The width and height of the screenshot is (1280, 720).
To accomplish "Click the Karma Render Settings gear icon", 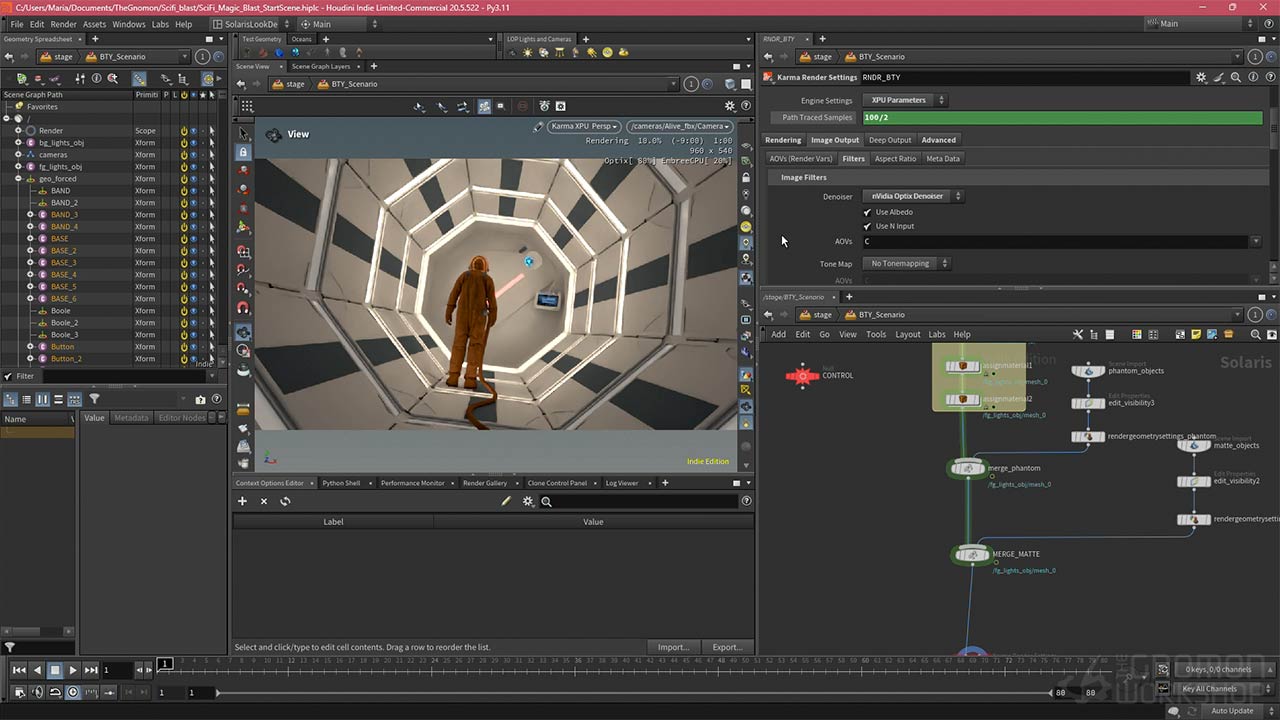I will point(1201,77).
